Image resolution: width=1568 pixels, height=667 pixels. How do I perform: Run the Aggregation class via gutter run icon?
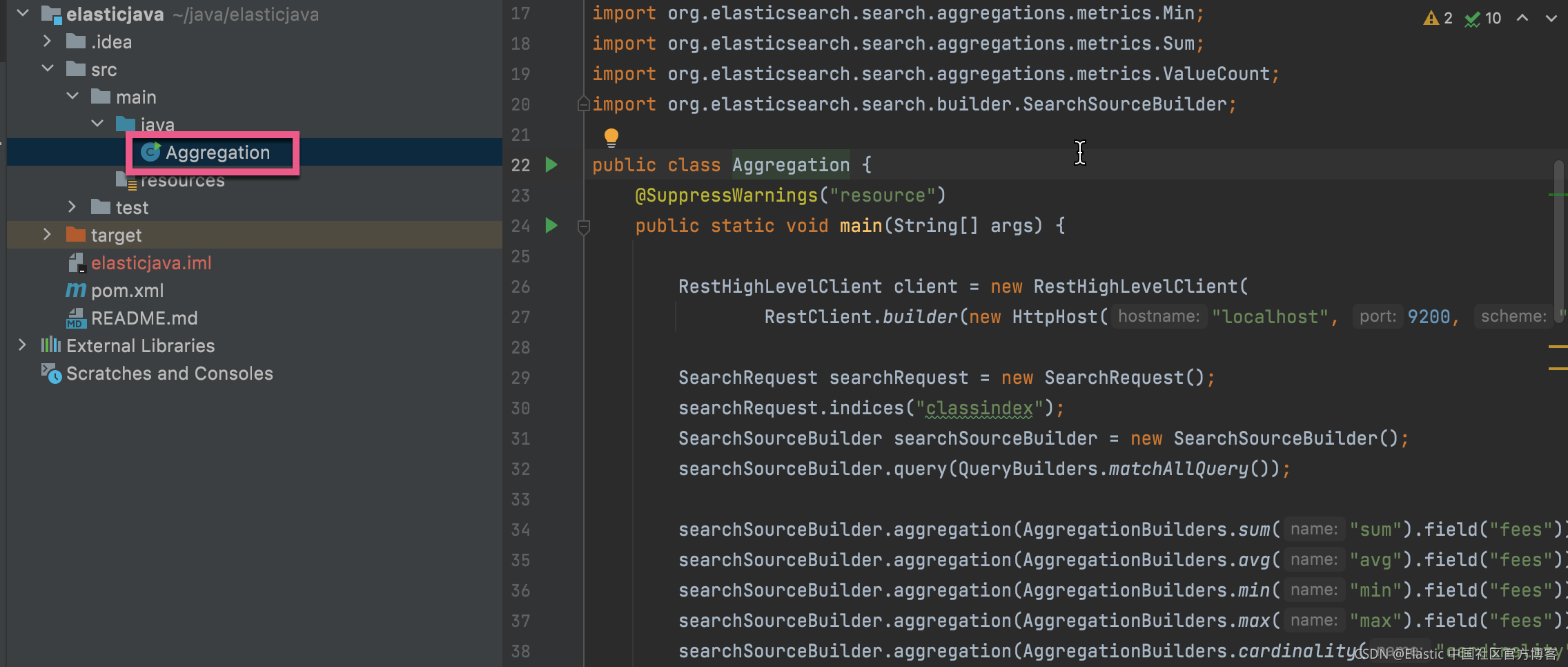pyautogui.click(x=550, y=164)
